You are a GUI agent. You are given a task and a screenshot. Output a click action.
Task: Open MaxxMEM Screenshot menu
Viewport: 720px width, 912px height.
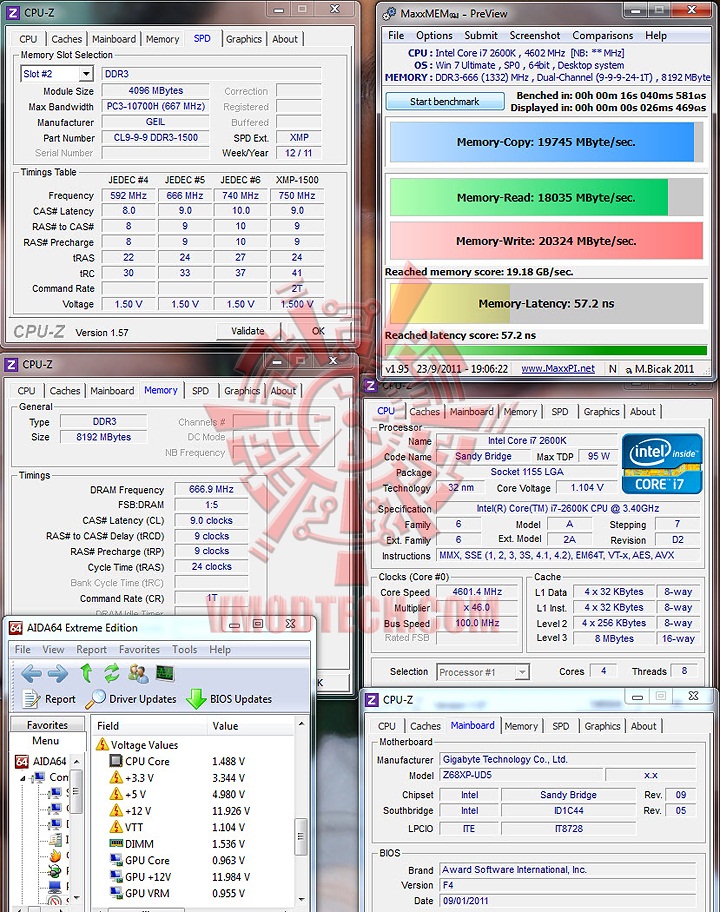(x=535, y=35)
